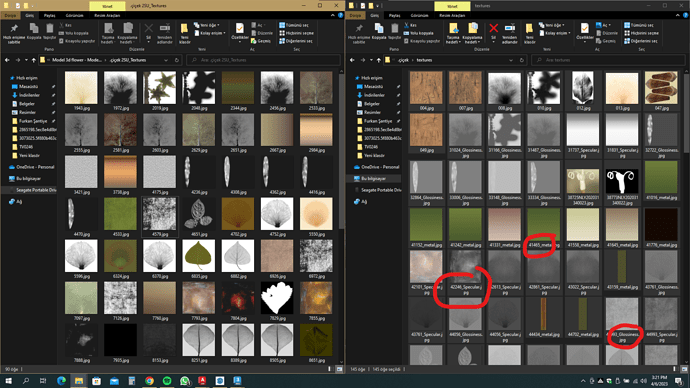Select thumbnail 004.jpg in right window
Viewport: 690px width, 388px height.
pos(426,91)
